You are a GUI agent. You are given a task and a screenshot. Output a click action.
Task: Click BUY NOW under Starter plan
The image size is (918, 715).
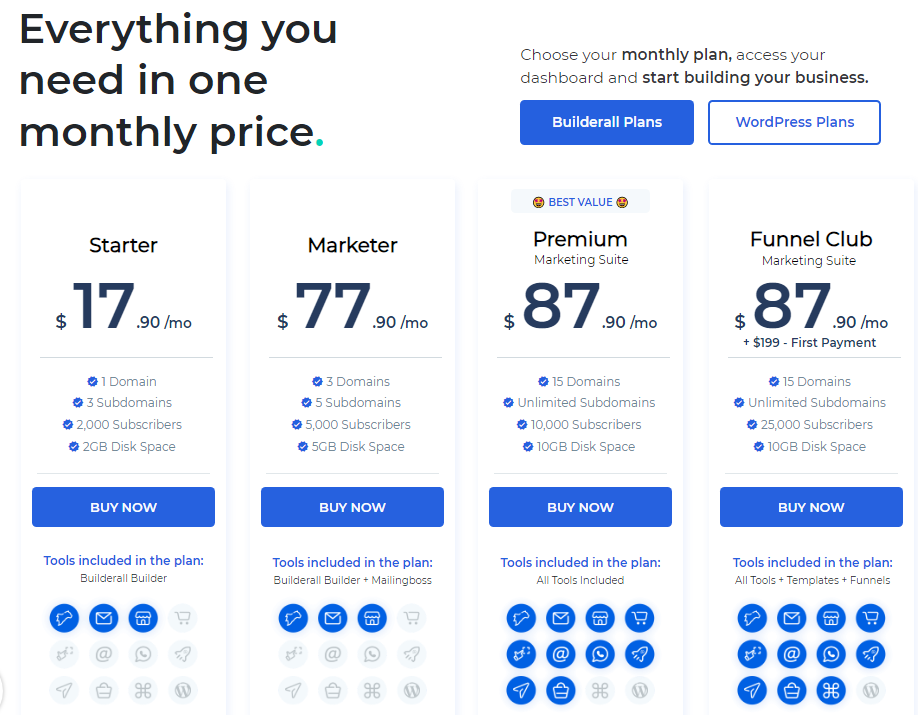point(123,507)
